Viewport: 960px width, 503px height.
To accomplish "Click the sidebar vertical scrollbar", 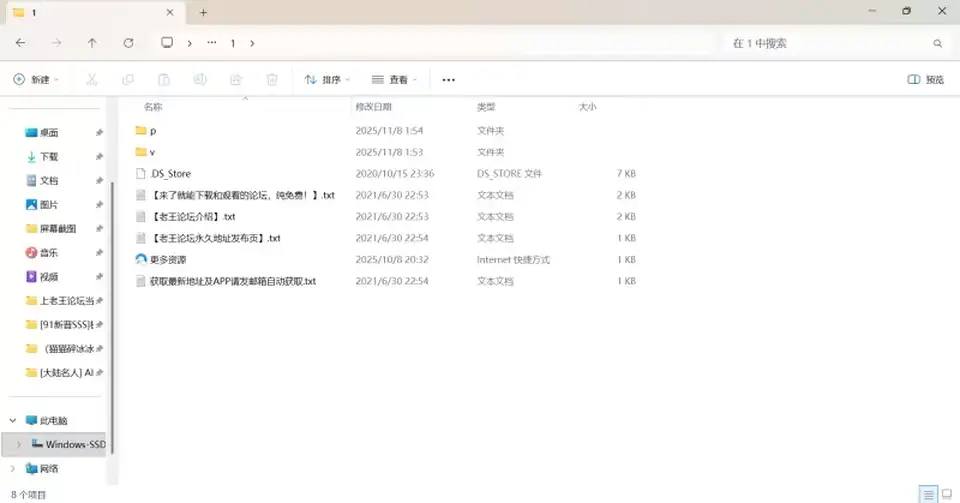I will (x=112, y=318).
